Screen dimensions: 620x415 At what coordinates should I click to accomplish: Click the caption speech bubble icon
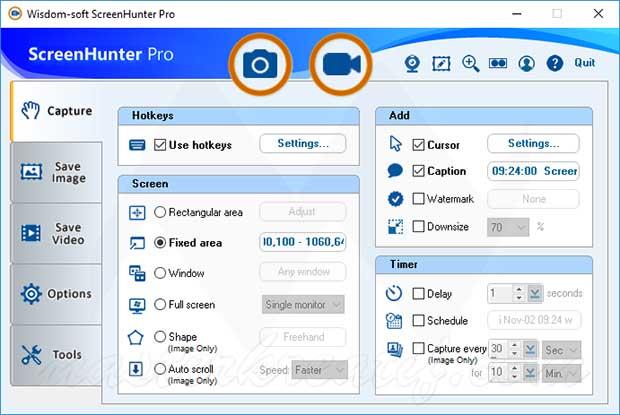click(x=395, y=171)
